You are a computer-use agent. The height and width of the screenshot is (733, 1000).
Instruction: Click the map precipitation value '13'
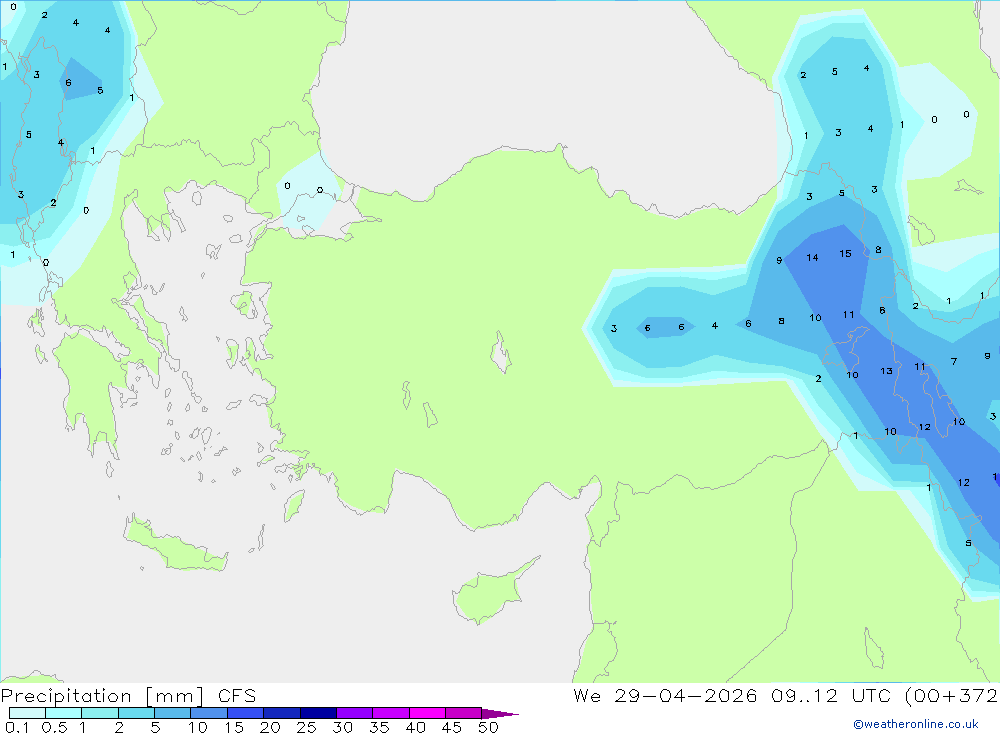coord(886,371)
